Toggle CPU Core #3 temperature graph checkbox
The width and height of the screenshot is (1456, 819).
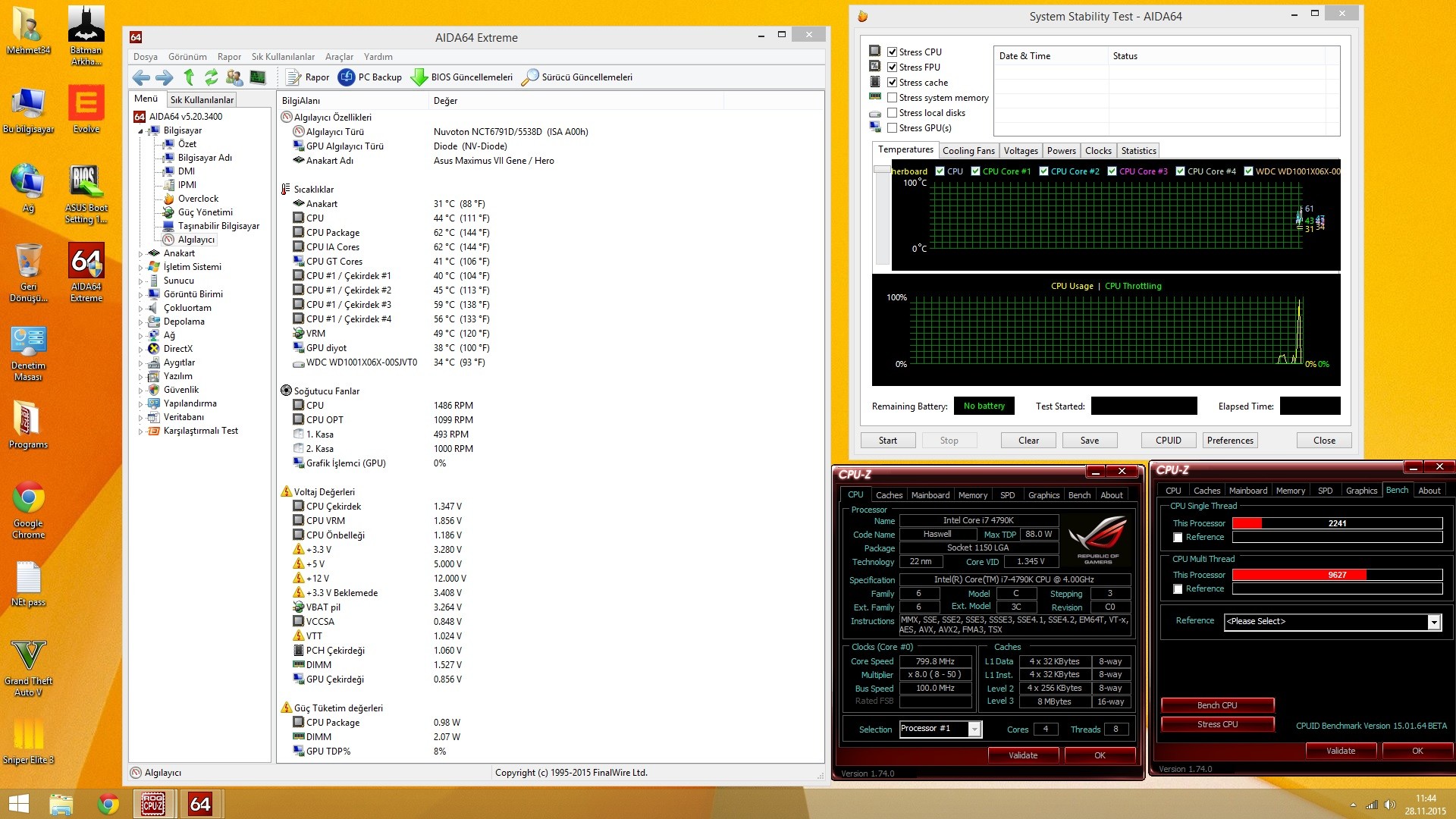pyautogui.click(x=1112, y=171)
